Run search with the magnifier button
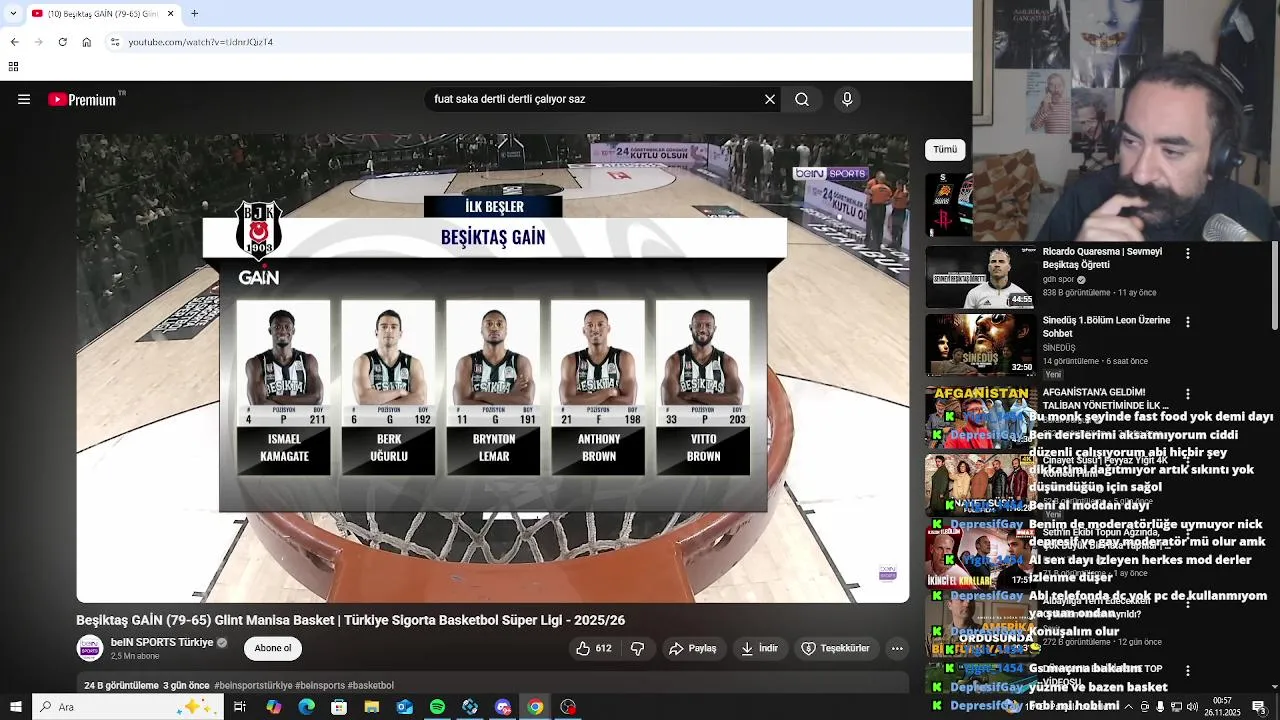Viewport: 1280px width, 720px height. [x=802, y=99]
